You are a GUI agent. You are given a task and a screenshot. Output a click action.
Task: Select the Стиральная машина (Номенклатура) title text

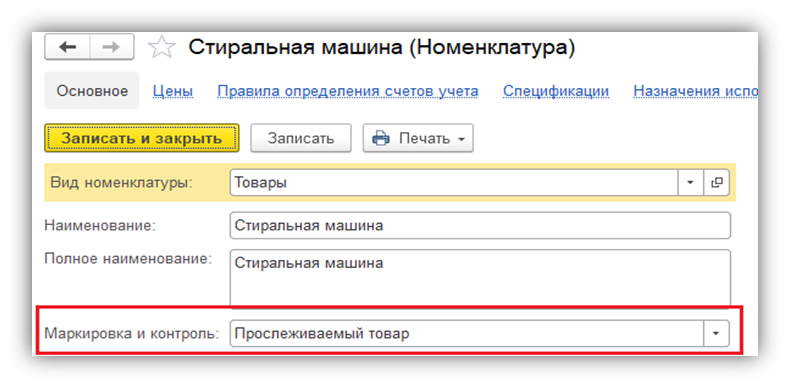coord(381,47)
